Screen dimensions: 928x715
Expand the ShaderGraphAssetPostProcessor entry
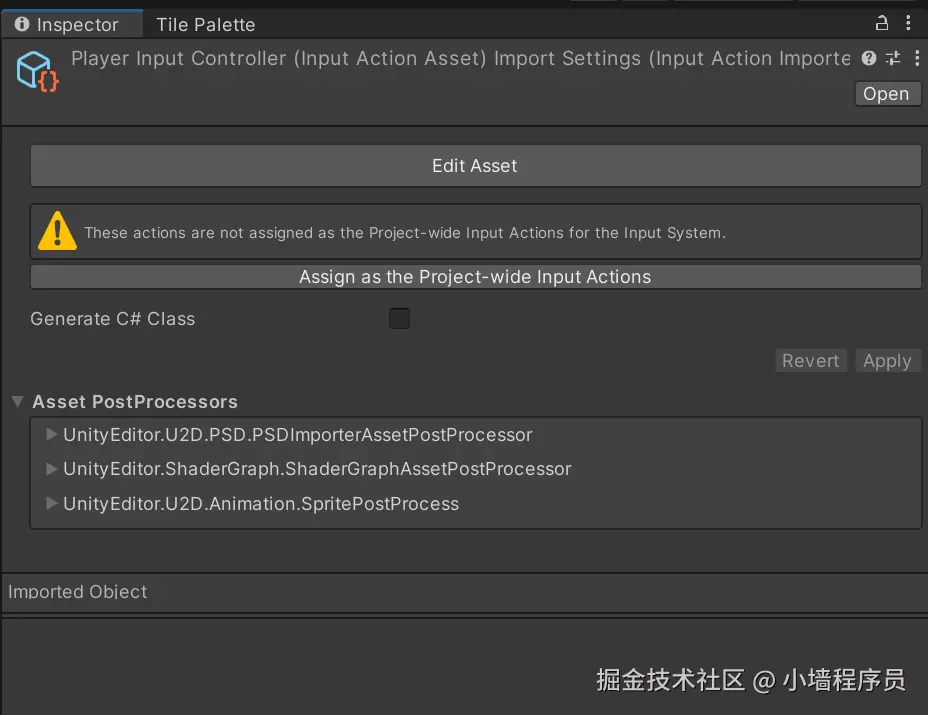coord(52,469)
